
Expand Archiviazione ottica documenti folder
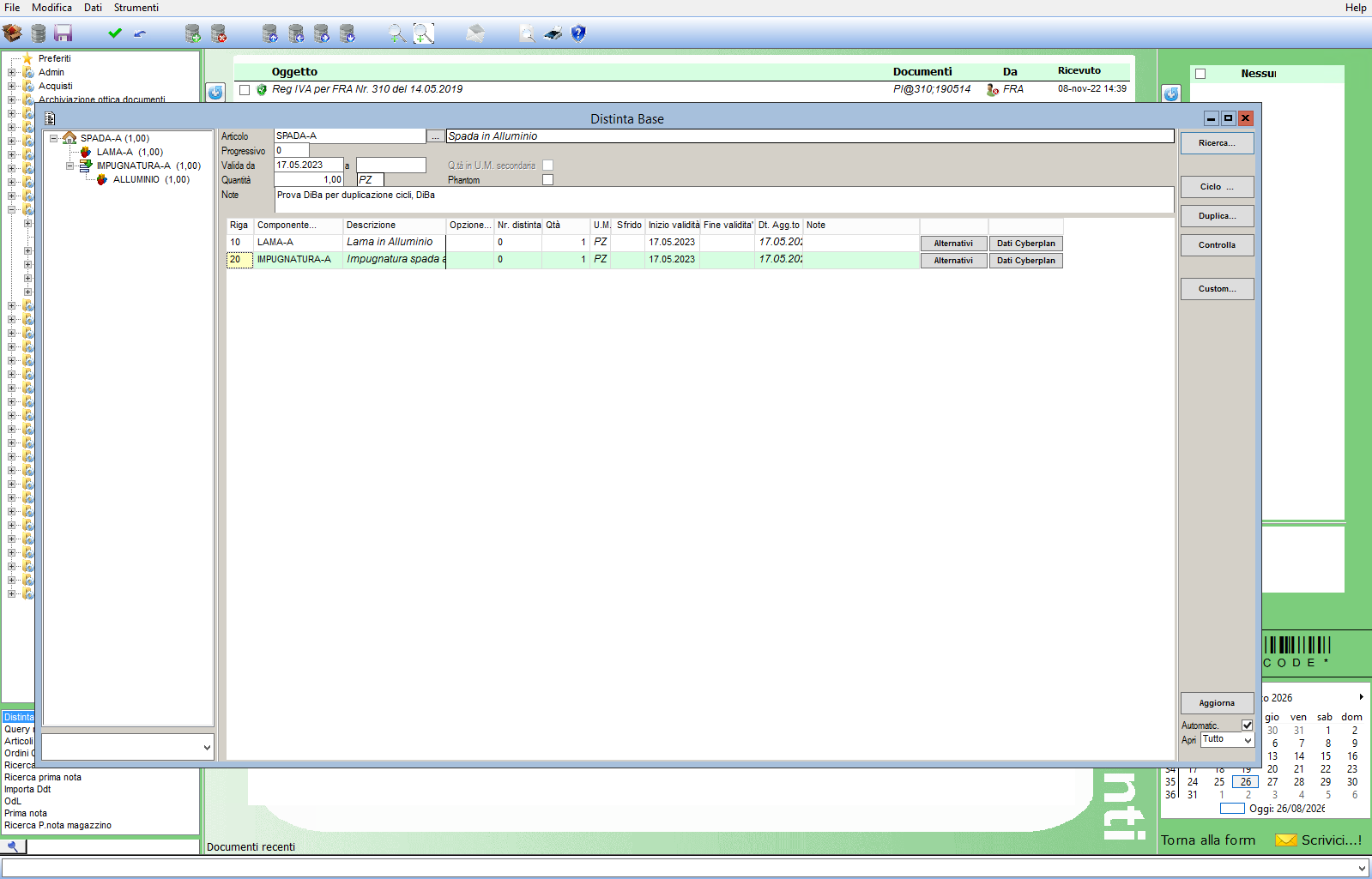11,99
